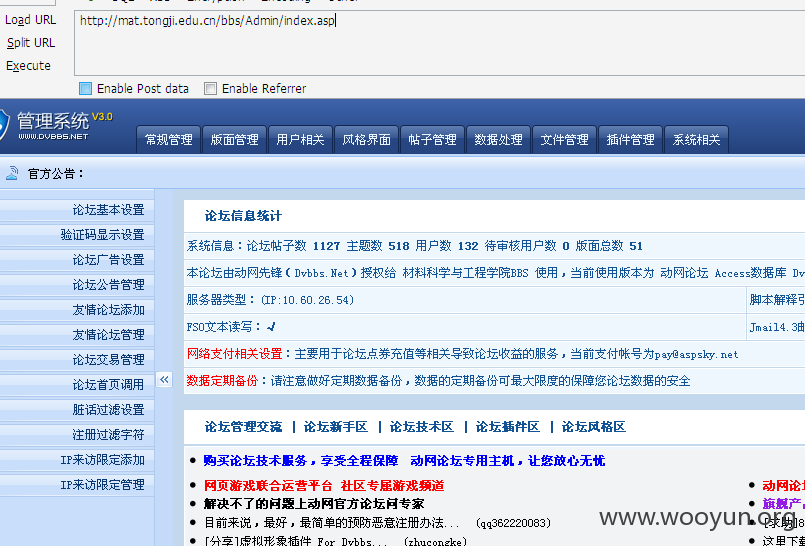Open the 论坛插件区 link

[508, 427]
